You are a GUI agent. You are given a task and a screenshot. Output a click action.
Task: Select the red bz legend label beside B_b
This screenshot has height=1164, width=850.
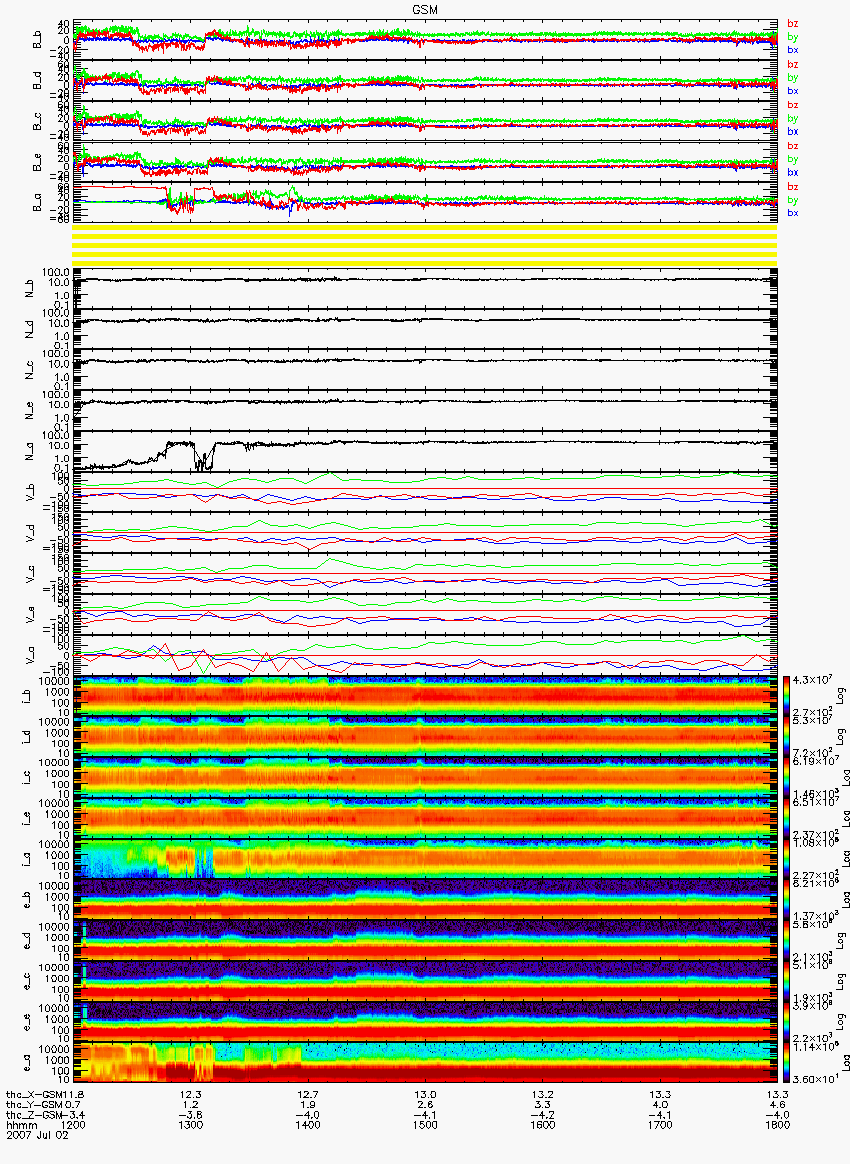pyautogui.click(x=793, y=24)
